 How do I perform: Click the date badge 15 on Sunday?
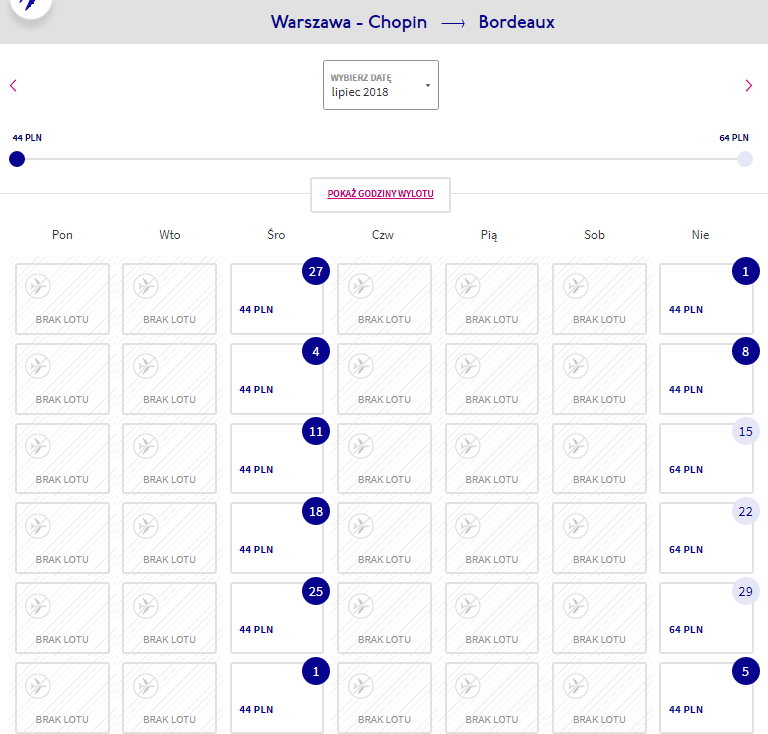[745, 431]
